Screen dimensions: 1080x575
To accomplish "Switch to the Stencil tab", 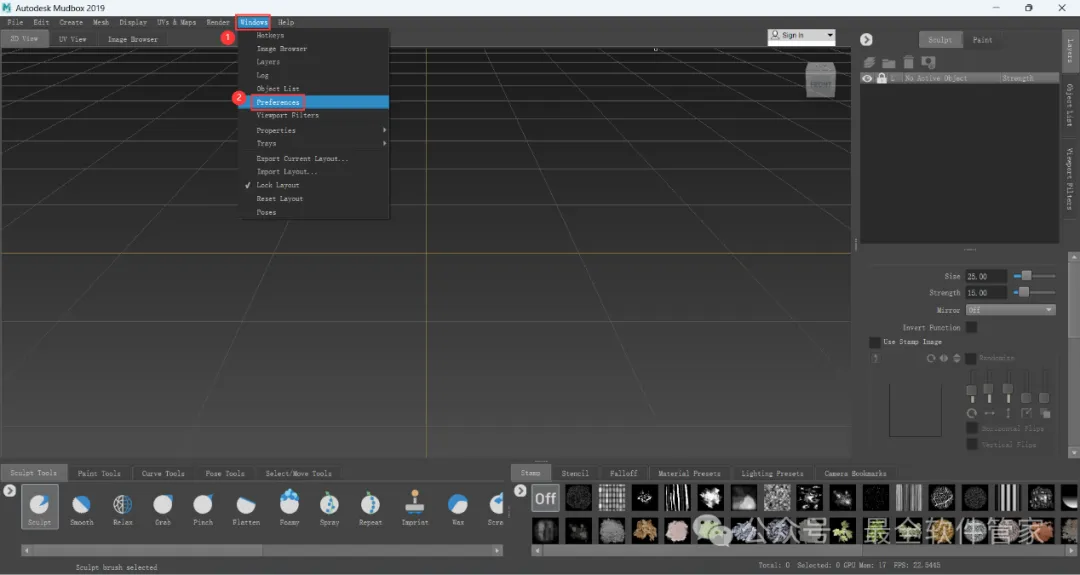I will [x=575, y=473].
